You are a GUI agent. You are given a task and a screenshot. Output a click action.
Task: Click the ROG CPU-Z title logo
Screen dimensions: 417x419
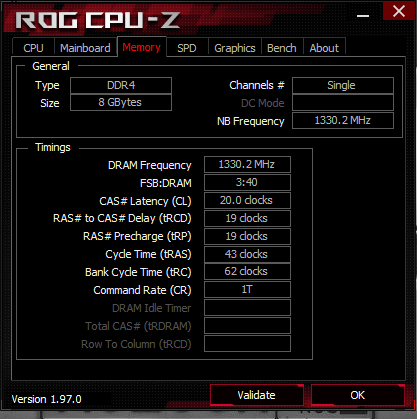98,20
